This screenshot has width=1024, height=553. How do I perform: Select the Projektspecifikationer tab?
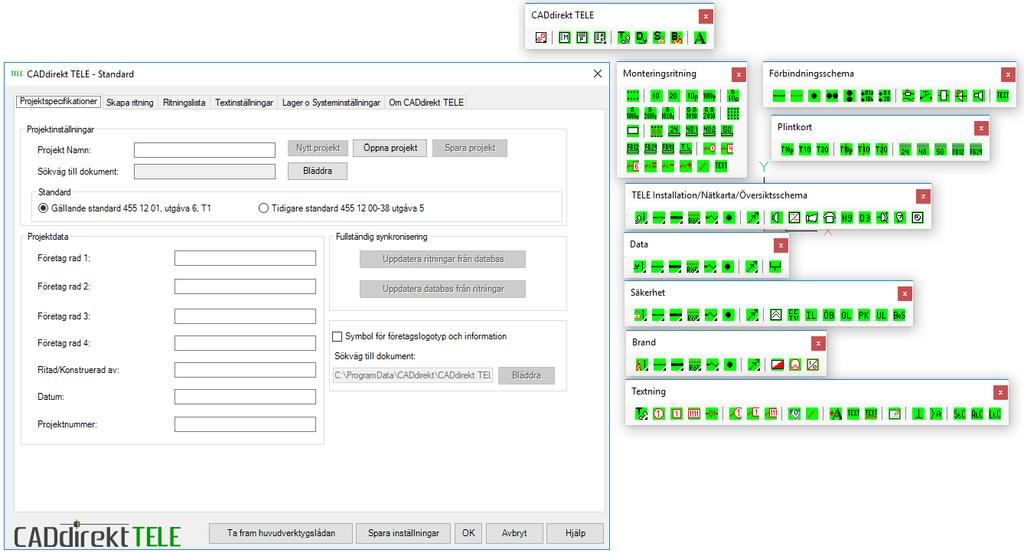coord(58,101)
